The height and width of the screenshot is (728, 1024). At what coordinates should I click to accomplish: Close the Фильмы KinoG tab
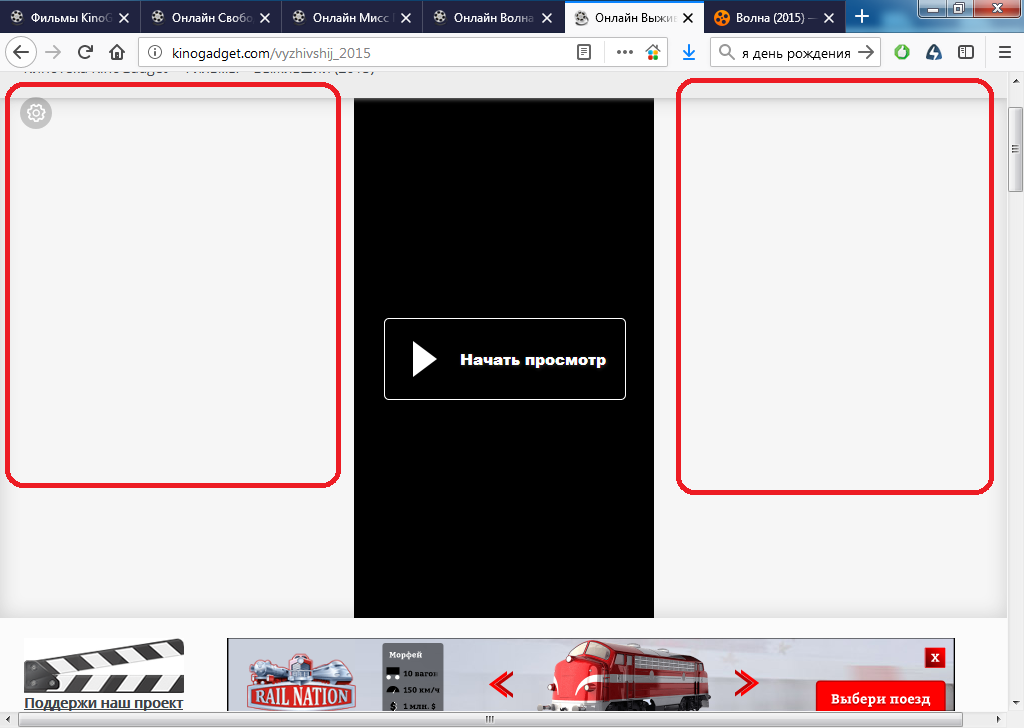[x=124, y=18]
